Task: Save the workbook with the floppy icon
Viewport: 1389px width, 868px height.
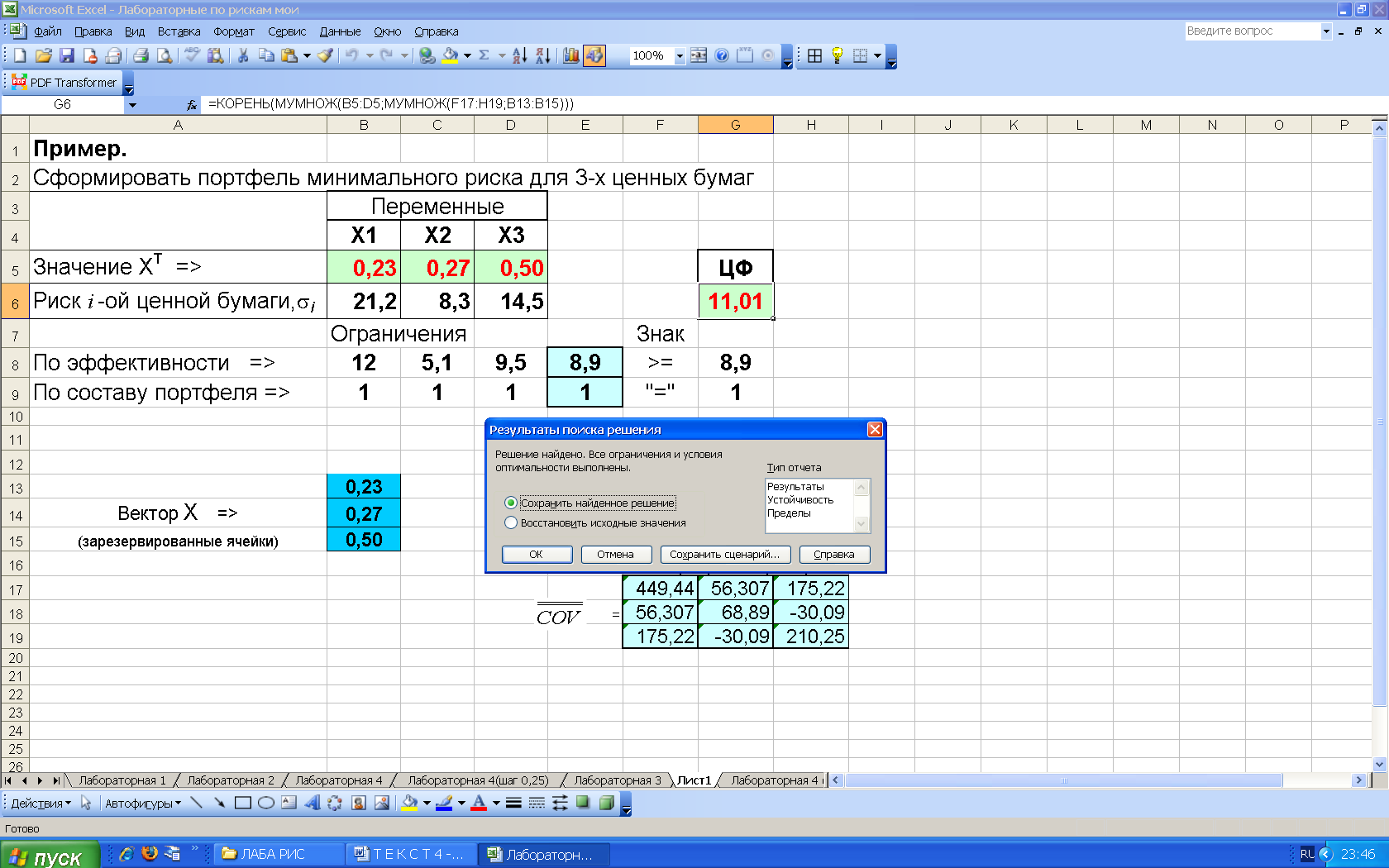Action: [x=67, y=55]
